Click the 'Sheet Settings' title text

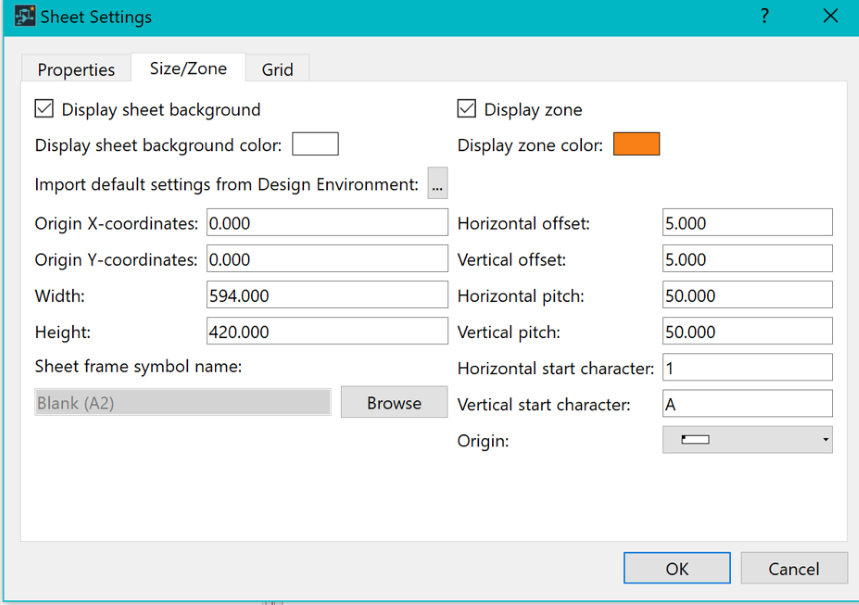coord(96,17)
